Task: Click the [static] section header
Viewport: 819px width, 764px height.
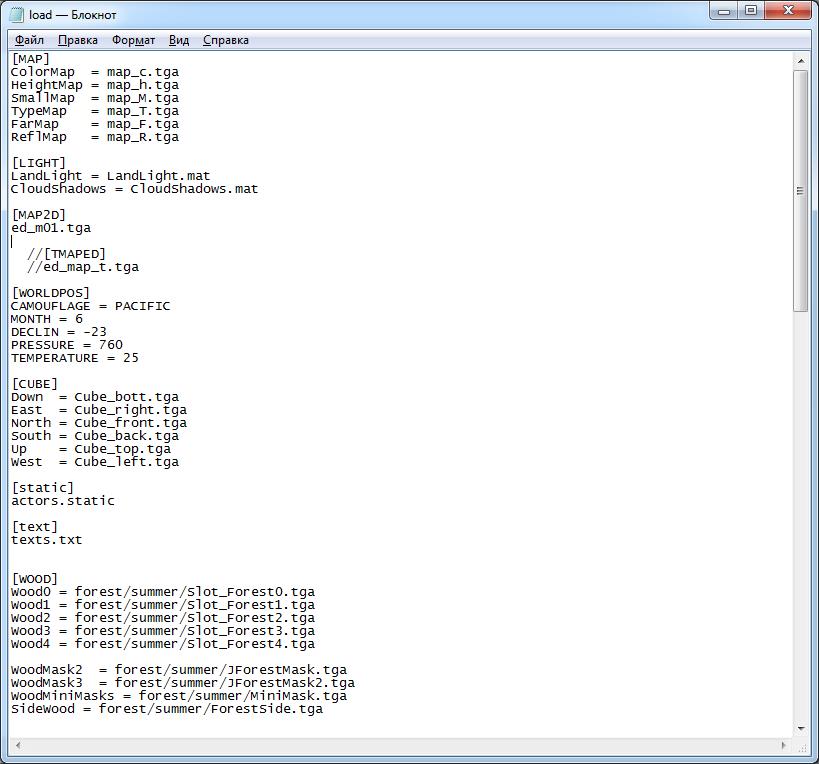Action: [42, 488]
